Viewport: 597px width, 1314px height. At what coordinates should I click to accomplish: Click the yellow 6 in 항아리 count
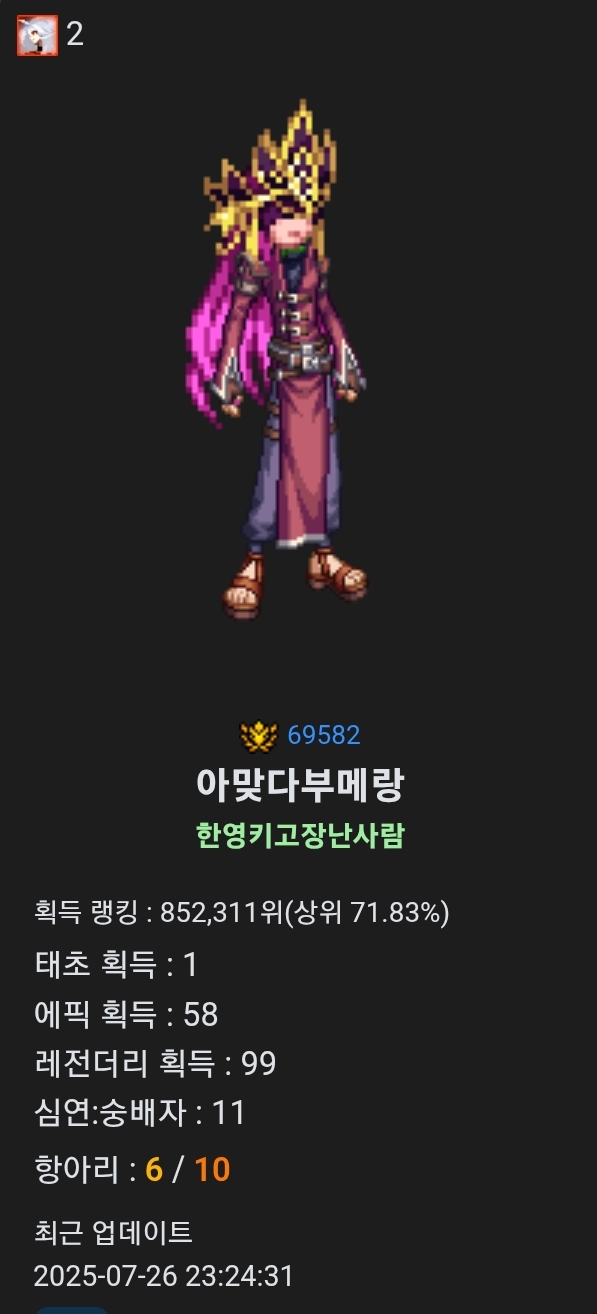(154, 1169)
